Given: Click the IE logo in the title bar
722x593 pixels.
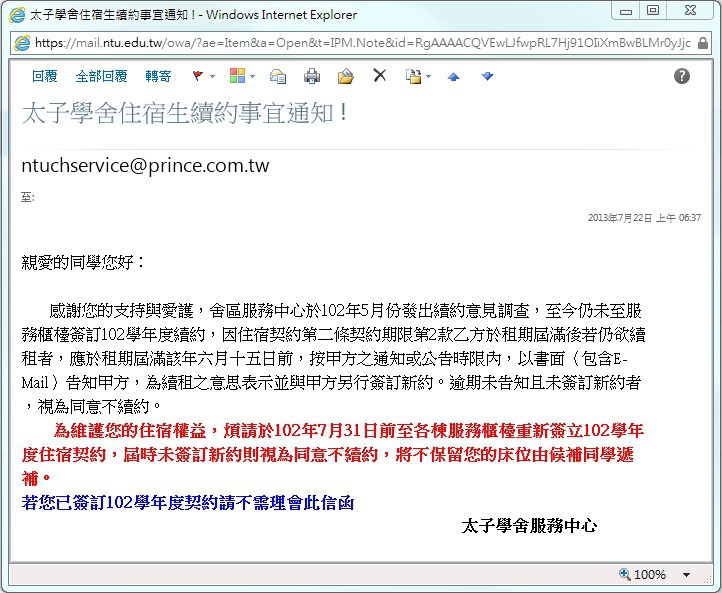Looking at the screenshot, I should point(17,15).
